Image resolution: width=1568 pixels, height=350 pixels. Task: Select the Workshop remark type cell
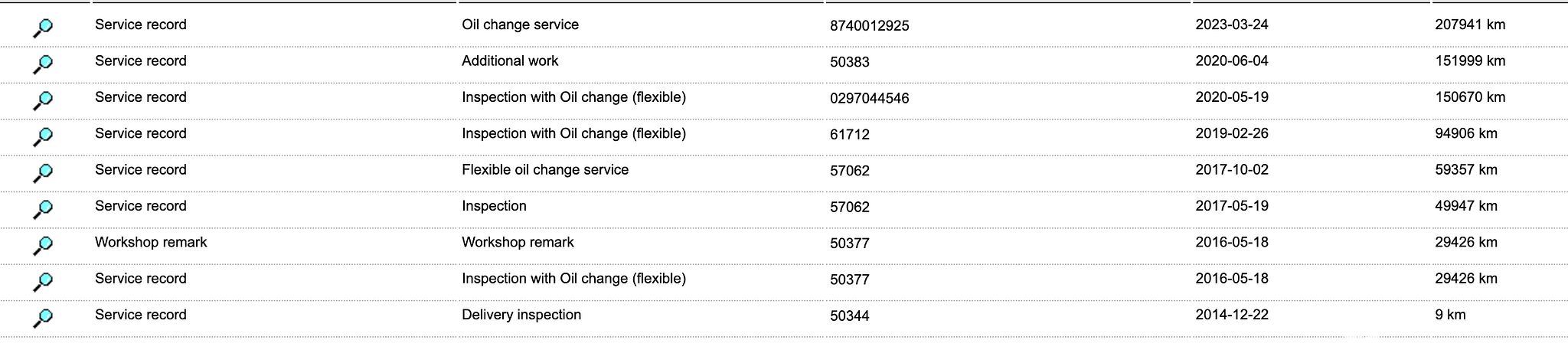pos(151,242)
